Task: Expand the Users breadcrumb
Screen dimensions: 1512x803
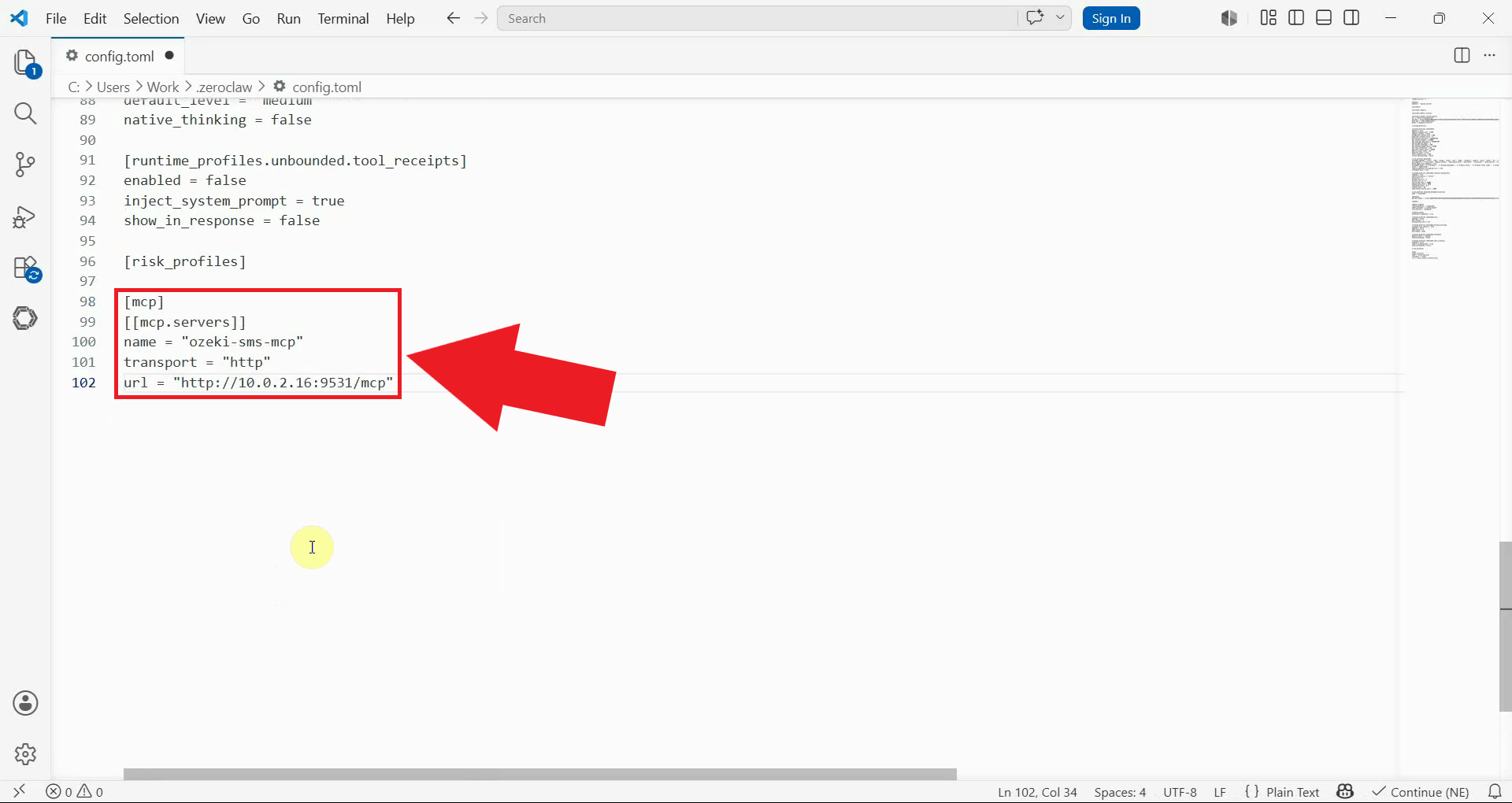Action: 113,87
